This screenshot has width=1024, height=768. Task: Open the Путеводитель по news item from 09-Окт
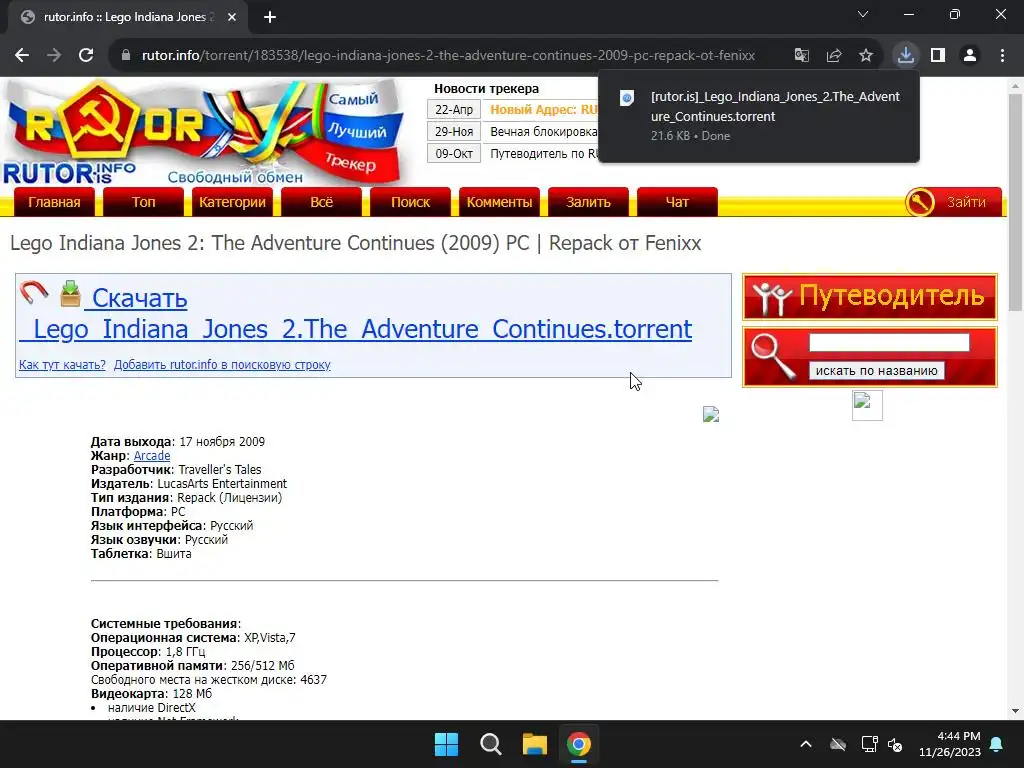tap(543, 154)
